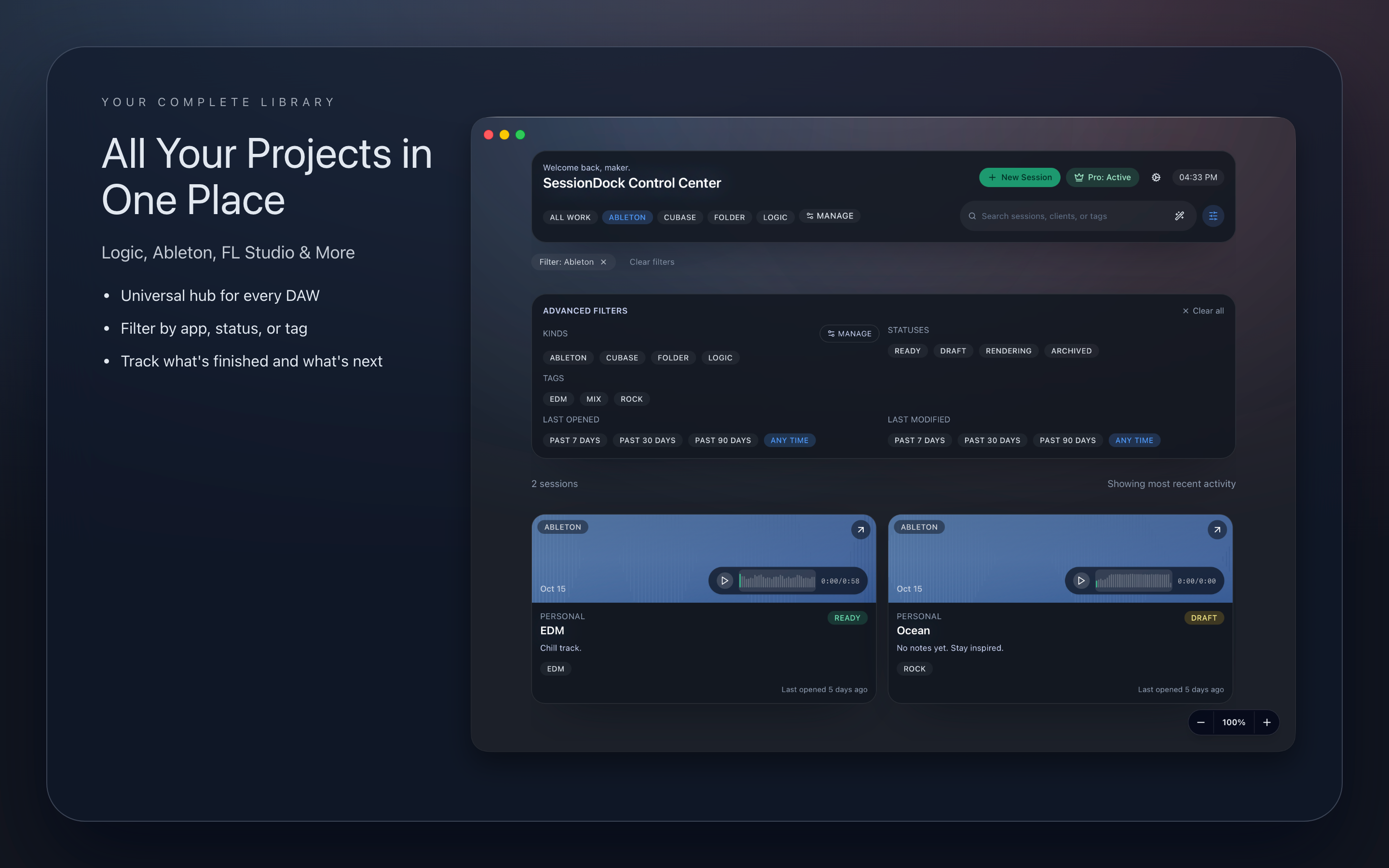Switch to the CUBASE tab
Screen dimensions: 1389x868
pos(680,217)
